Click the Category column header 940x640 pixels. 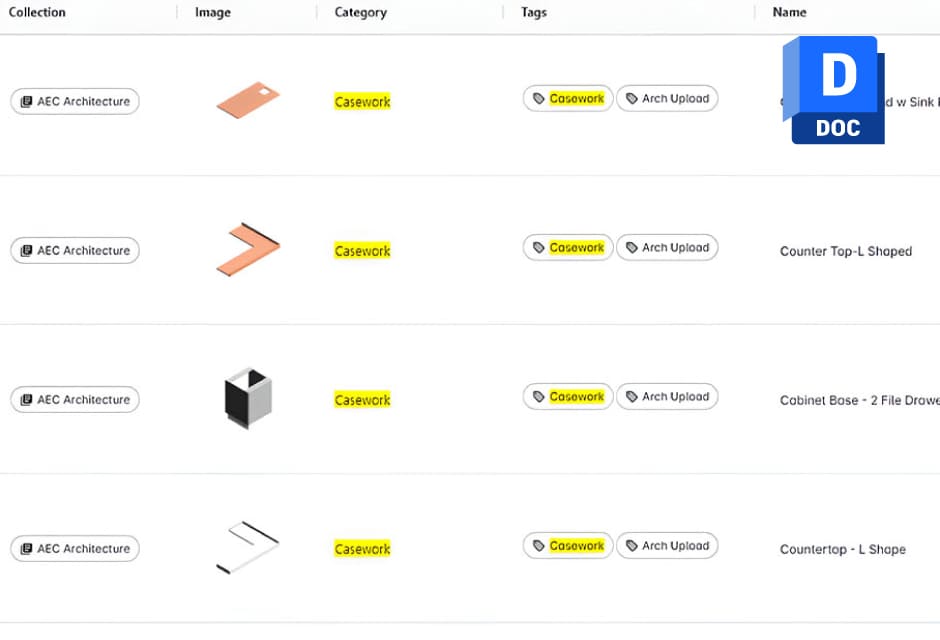360,12
